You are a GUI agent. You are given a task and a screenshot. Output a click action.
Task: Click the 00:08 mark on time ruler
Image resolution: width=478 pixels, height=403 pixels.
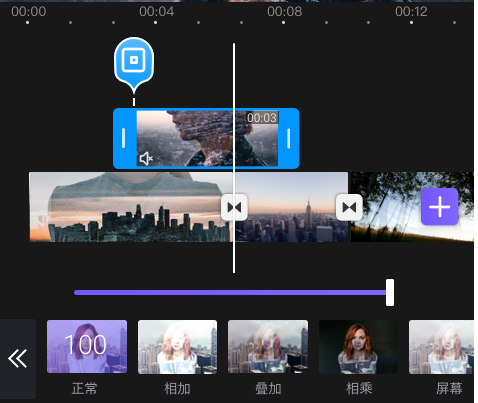pos(284,12)
